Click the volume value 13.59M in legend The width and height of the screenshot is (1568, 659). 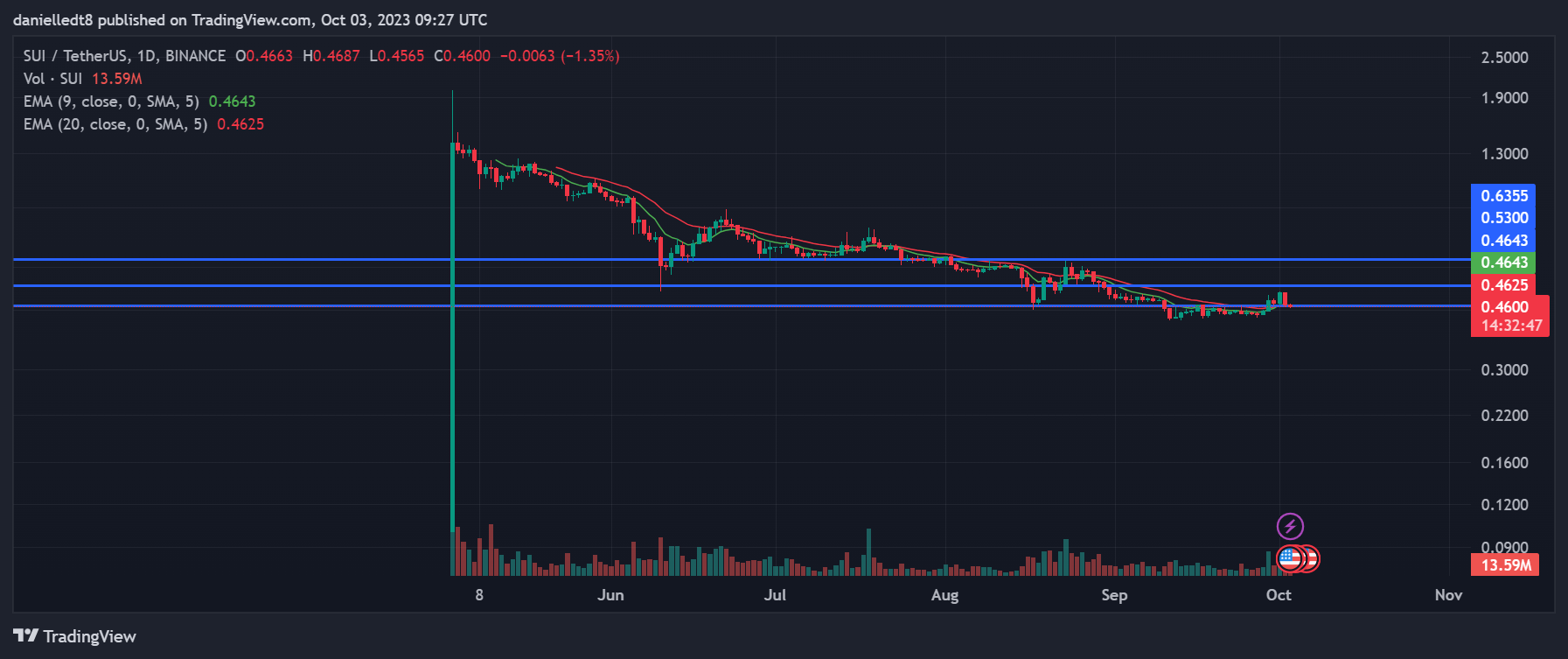click(117, 79)
